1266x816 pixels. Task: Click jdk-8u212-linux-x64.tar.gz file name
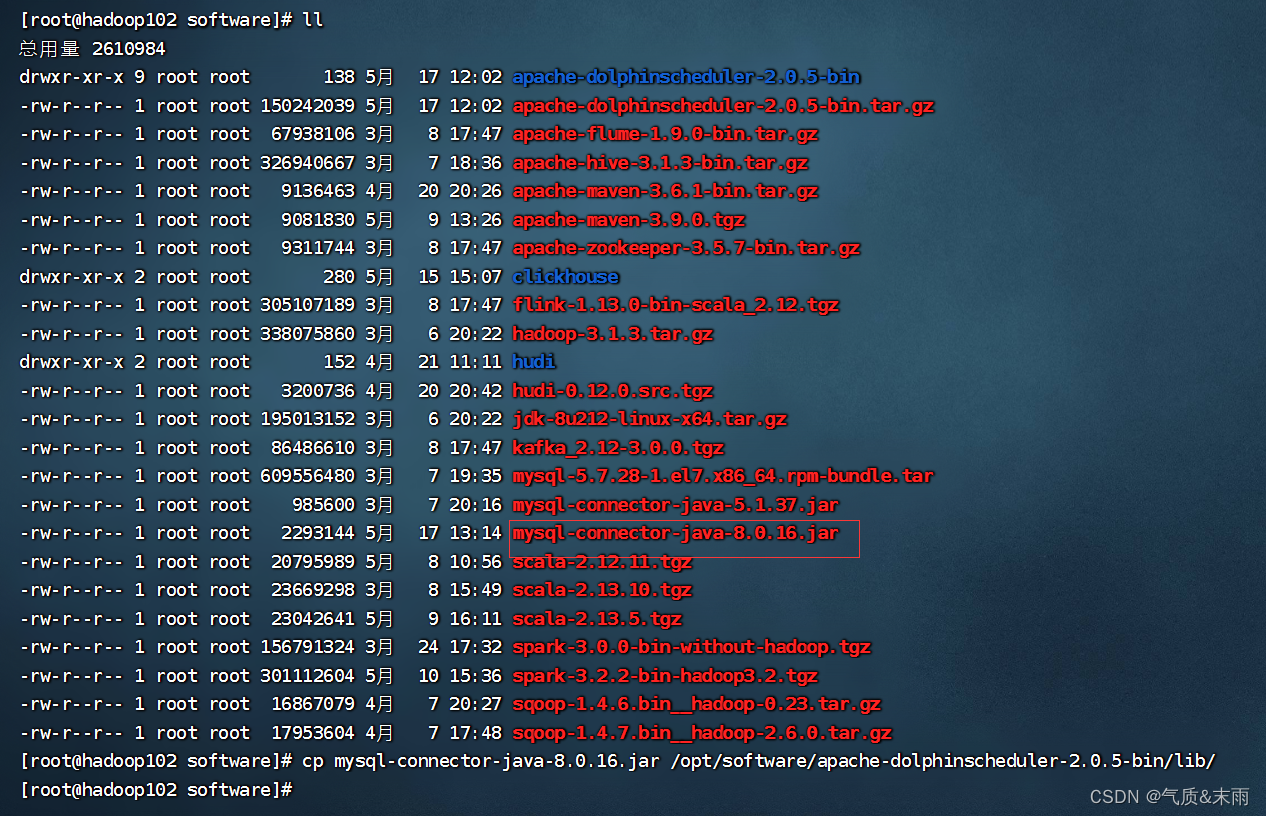tap(650, 419)
